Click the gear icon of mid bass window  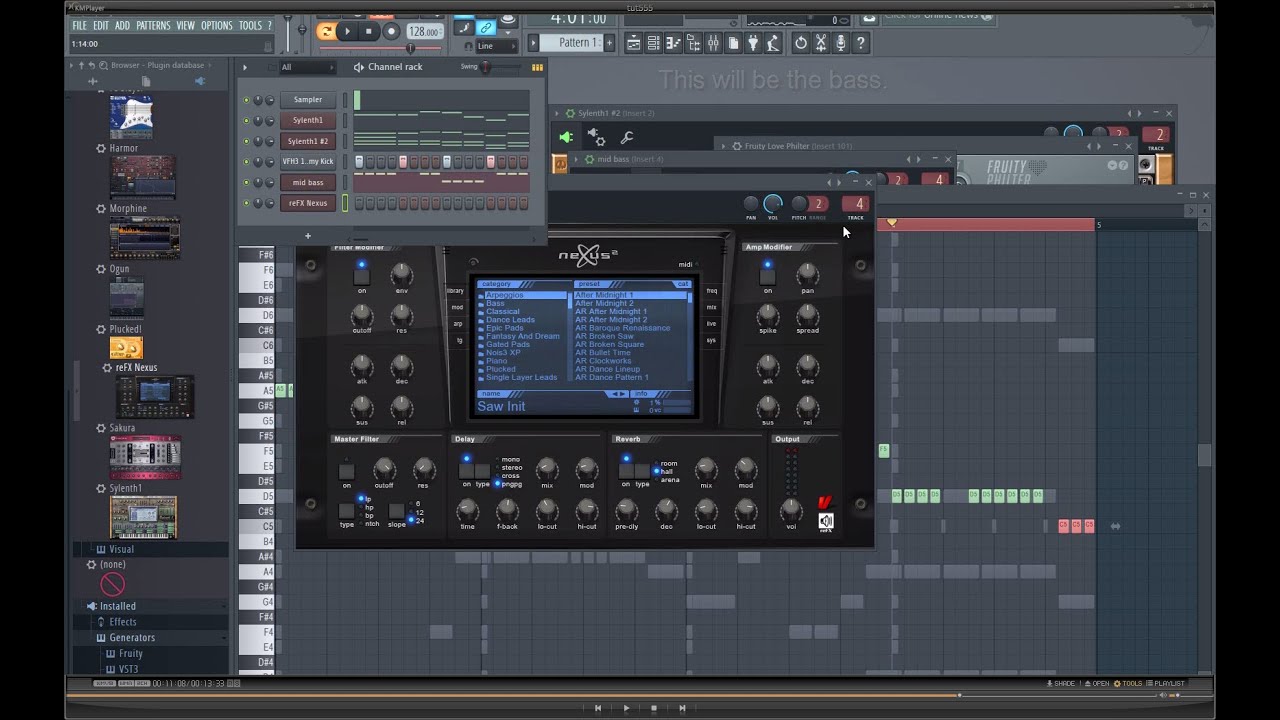589,159
